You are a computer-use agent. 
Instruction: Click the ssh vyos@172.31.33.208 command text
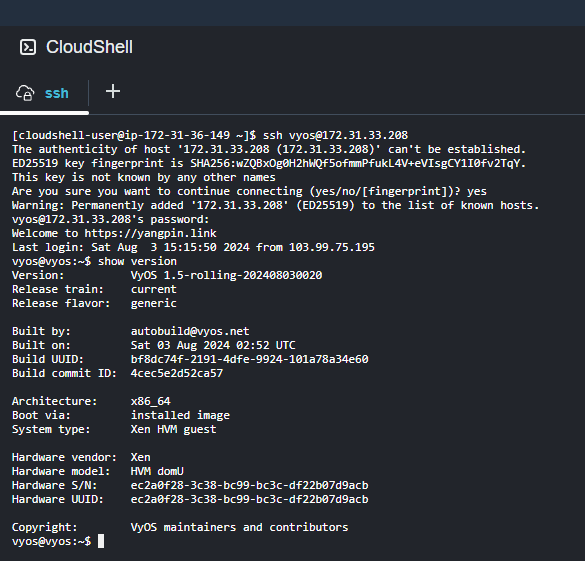point(335,135)
